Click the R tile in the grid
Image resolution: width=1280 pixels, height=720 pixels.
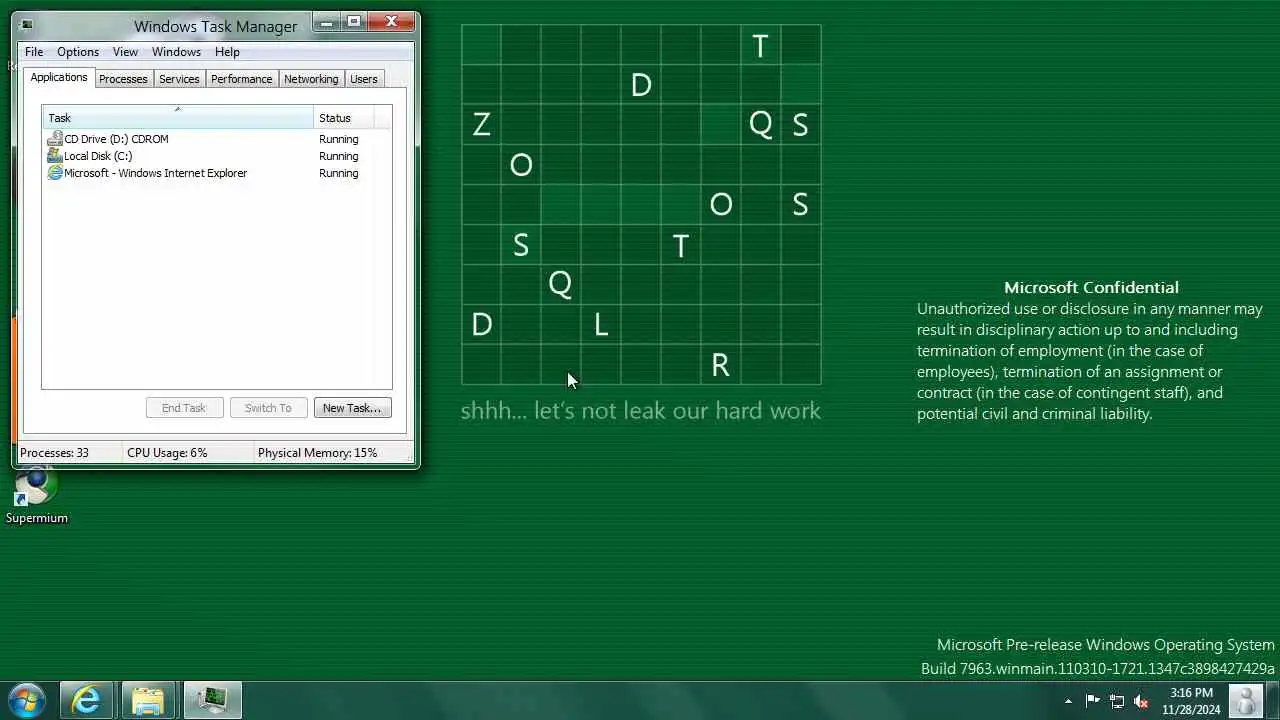[x=721, y=365]
